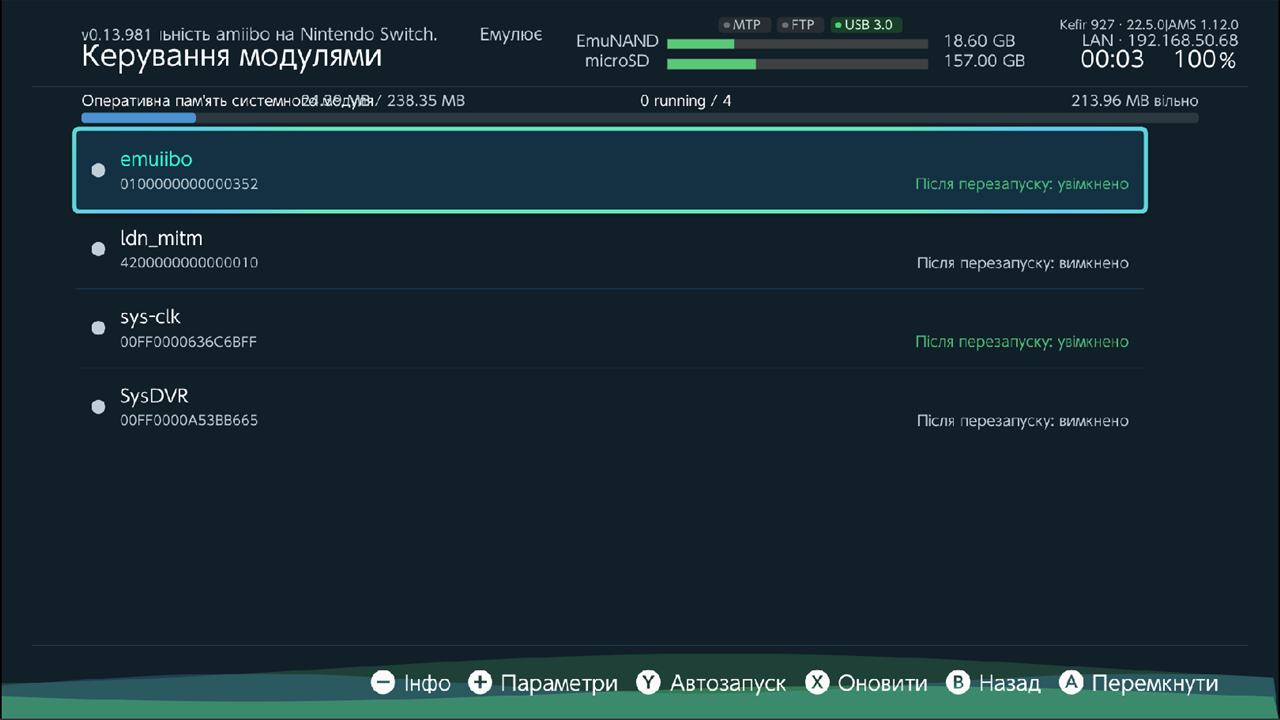
Task: Click the 100% battery indicator
Action: [x=1205, y=60]
